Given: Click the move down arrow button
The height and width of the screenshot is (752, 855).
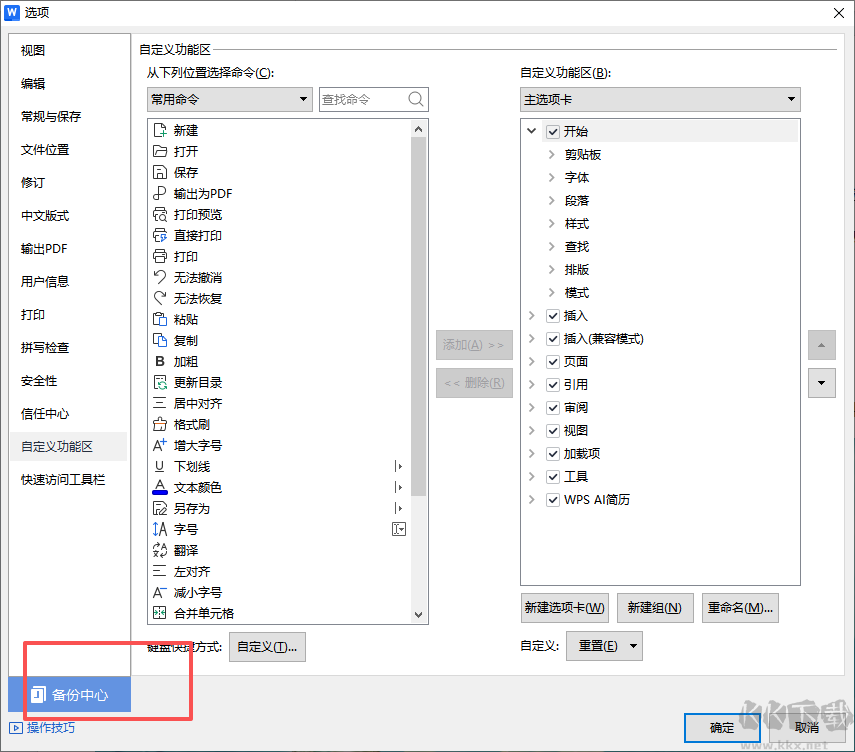Looking at the screenshot, I should pyautogui.click(x=822, y=383).
